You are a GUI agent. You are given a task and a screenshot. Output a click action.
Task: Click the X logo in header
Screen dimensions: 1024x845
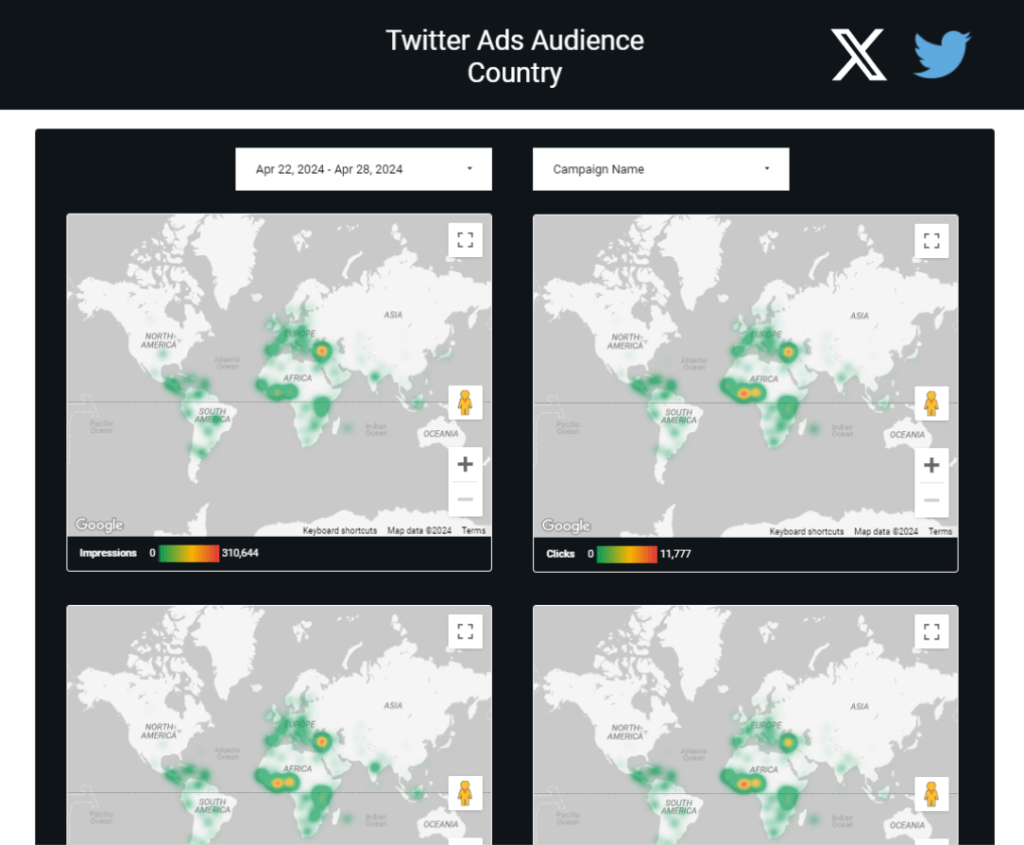click(x=858, y=55)
